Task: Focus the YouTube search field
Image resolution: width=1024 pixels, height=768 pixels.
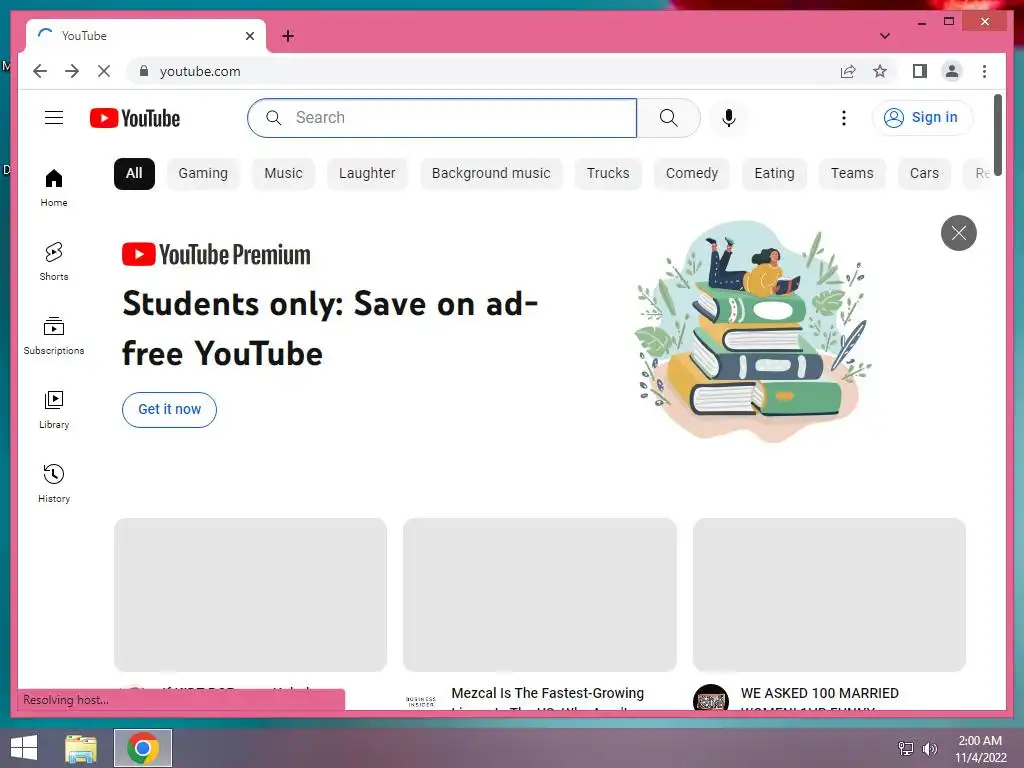Action: 442,118
